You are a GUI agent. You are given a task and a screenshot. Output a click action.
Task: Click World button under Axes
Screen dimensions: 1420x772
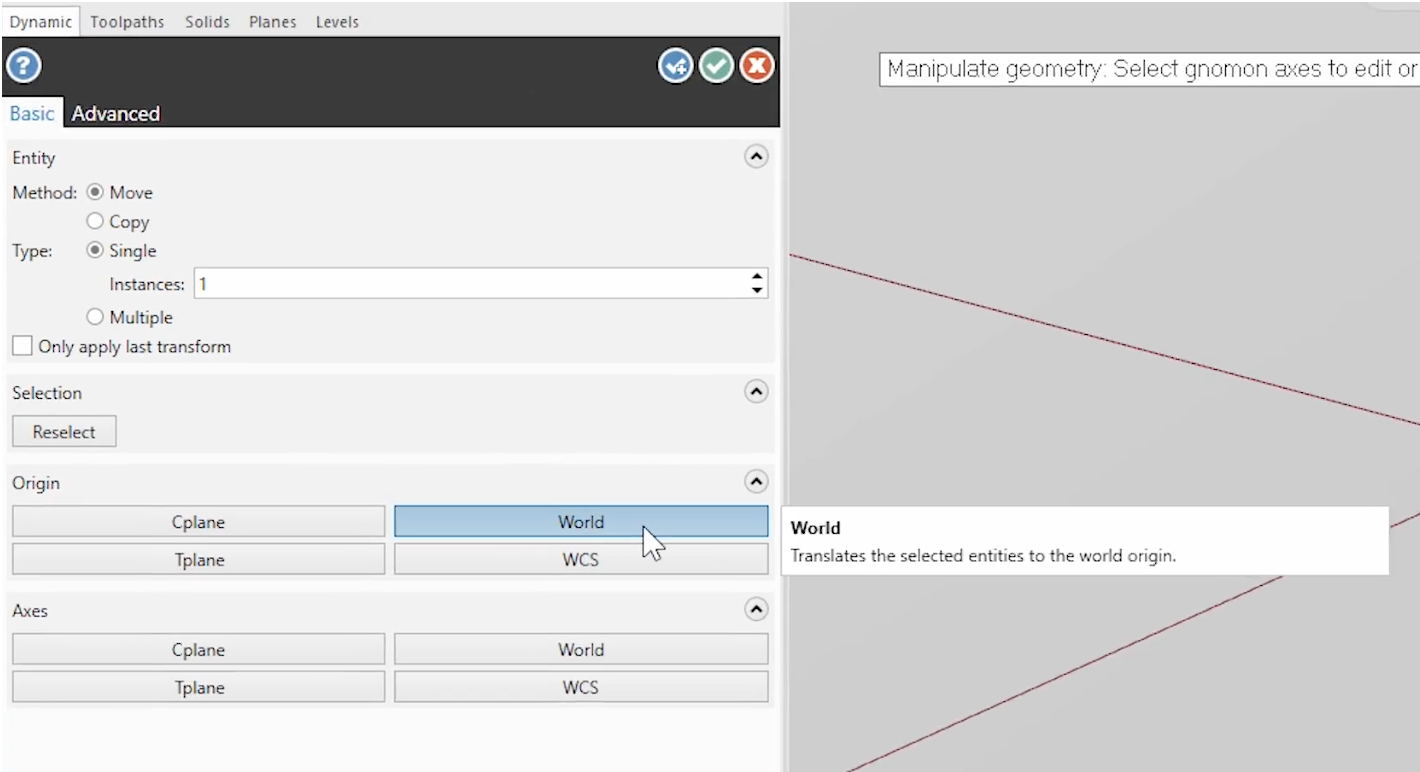(x=581, y=649)
